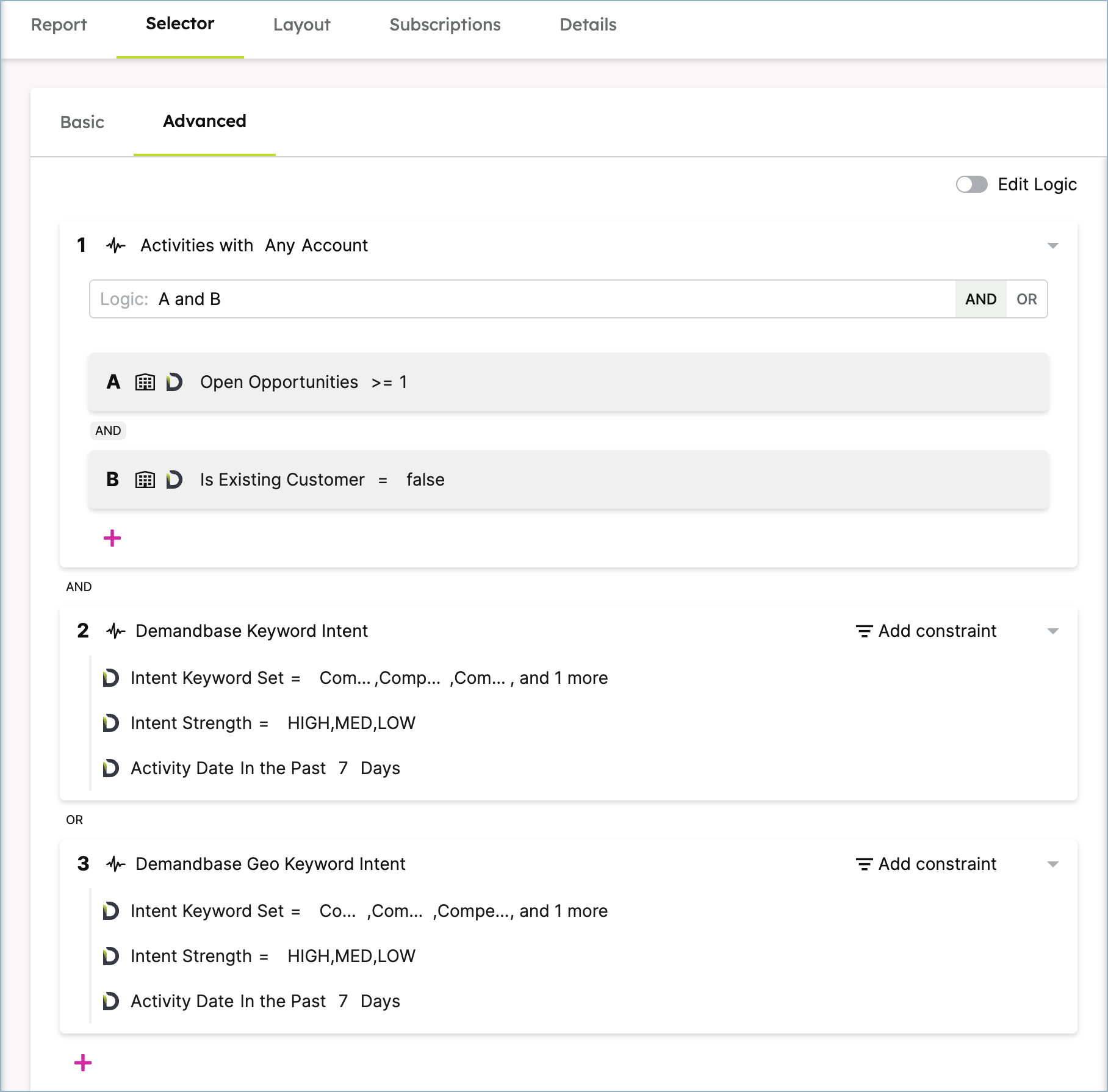Choose the AND logic button

point(980,299)
